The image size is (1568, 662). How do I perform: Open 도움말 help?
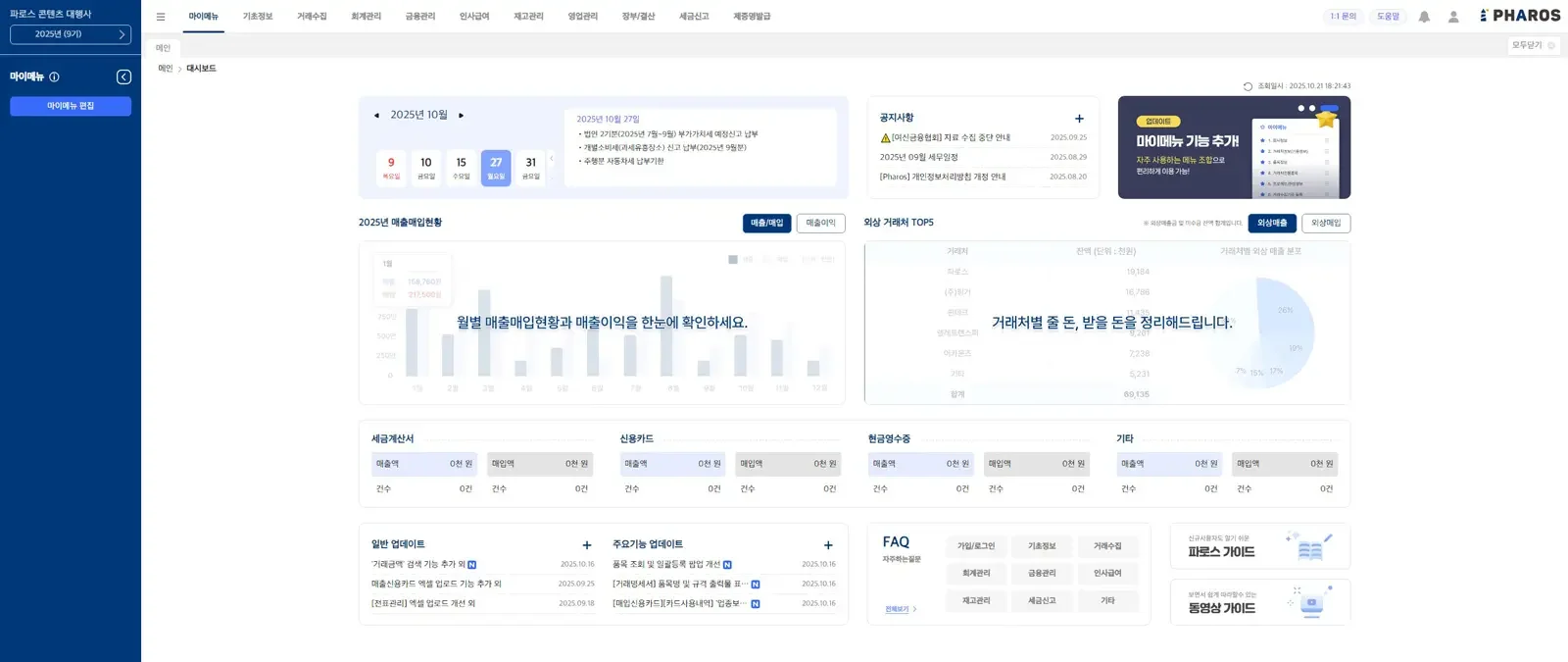point(1388,17)
